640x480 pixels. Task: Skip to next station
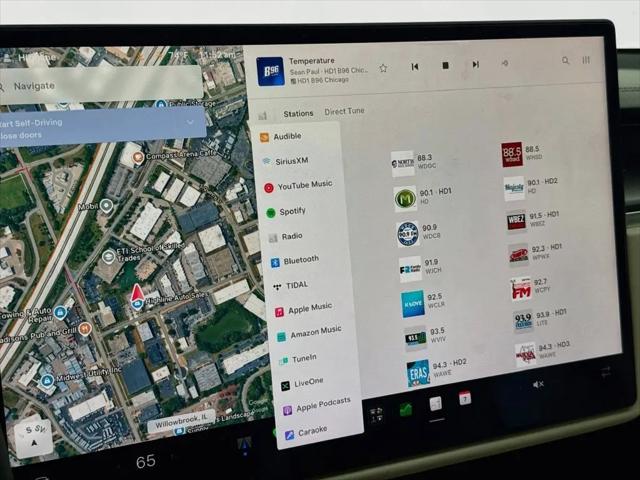(x=476, y=64)
